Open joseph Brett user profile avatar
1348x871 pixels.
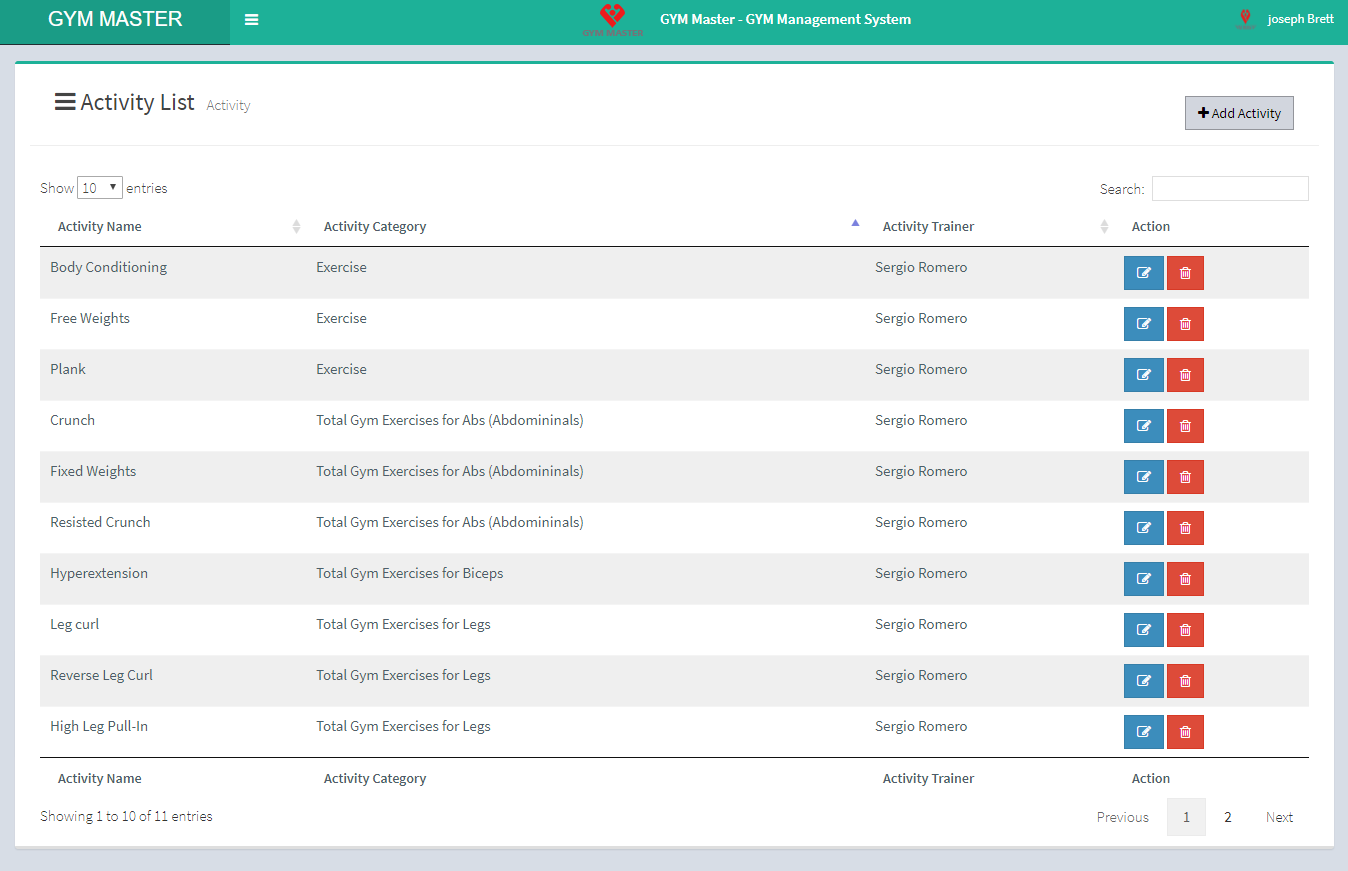coord(1245,19)
